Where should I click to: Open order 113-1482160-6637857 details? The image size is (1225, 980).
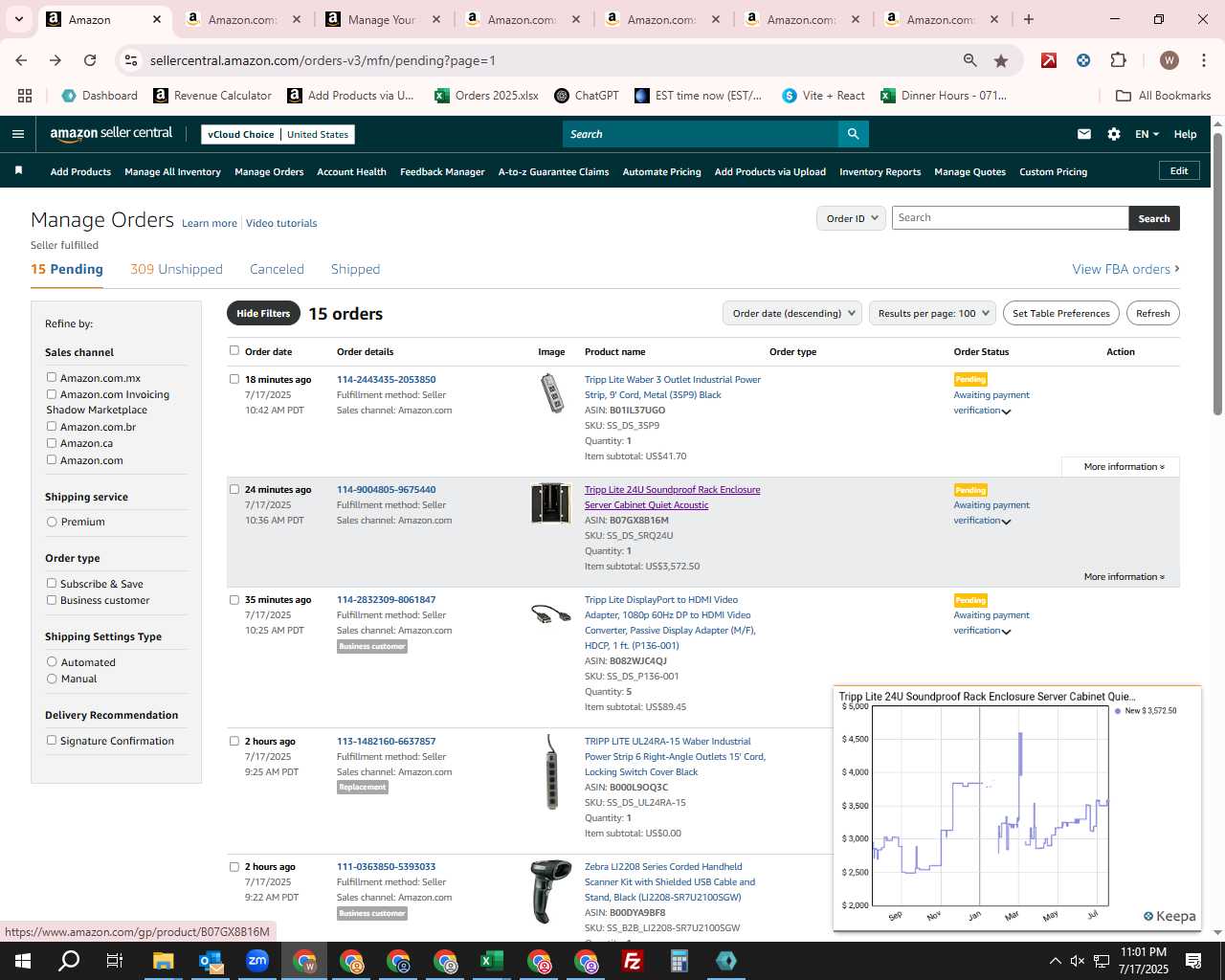tap(386, 742)
